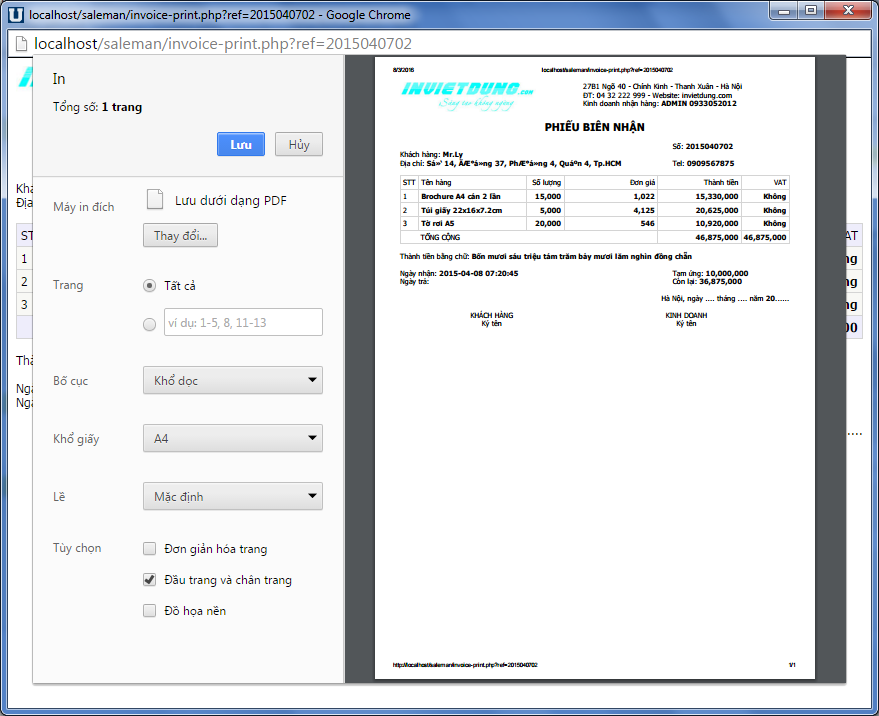The width and height of the screenshot is (879, 716).
Task: Open the Bố cục layout dropdown
Action: [232, 381]
